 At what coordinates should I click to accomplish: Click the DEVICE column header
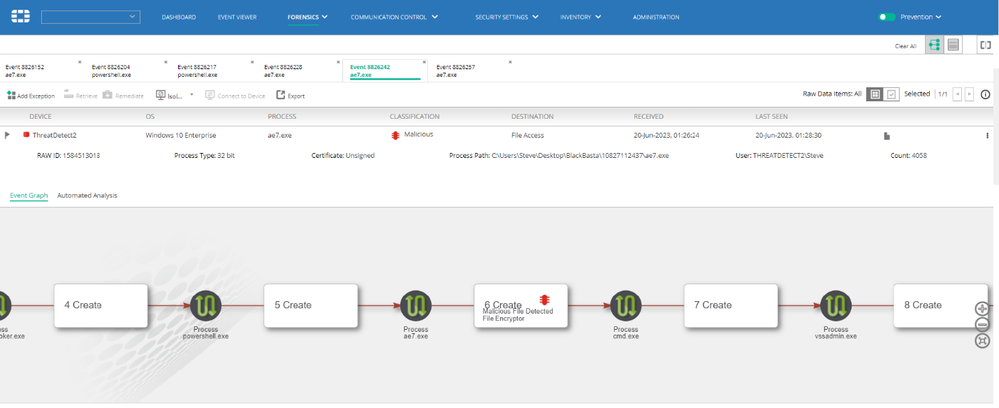[41, 117]
